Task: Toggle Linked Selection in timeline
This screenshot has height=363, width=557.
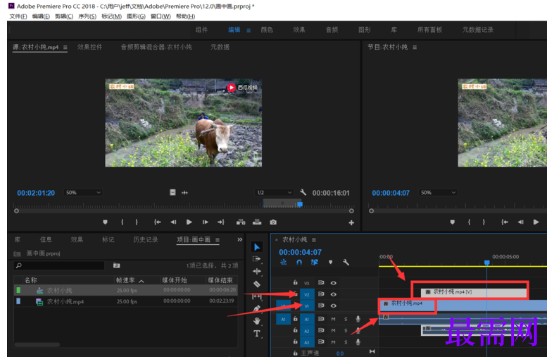Action: point(314,262)
